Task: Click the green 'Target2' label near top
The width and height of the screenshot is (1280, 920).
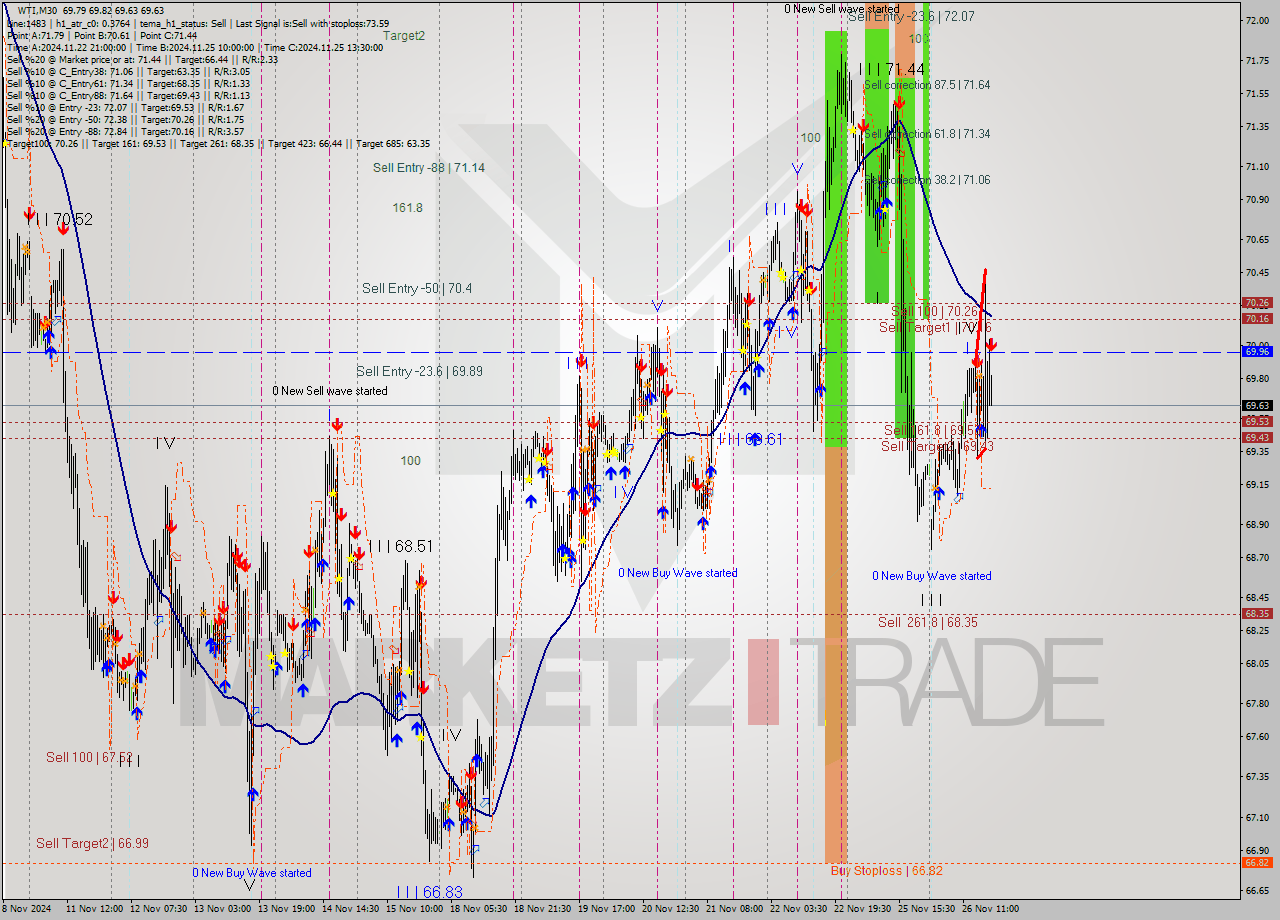Action: [404, 36]
